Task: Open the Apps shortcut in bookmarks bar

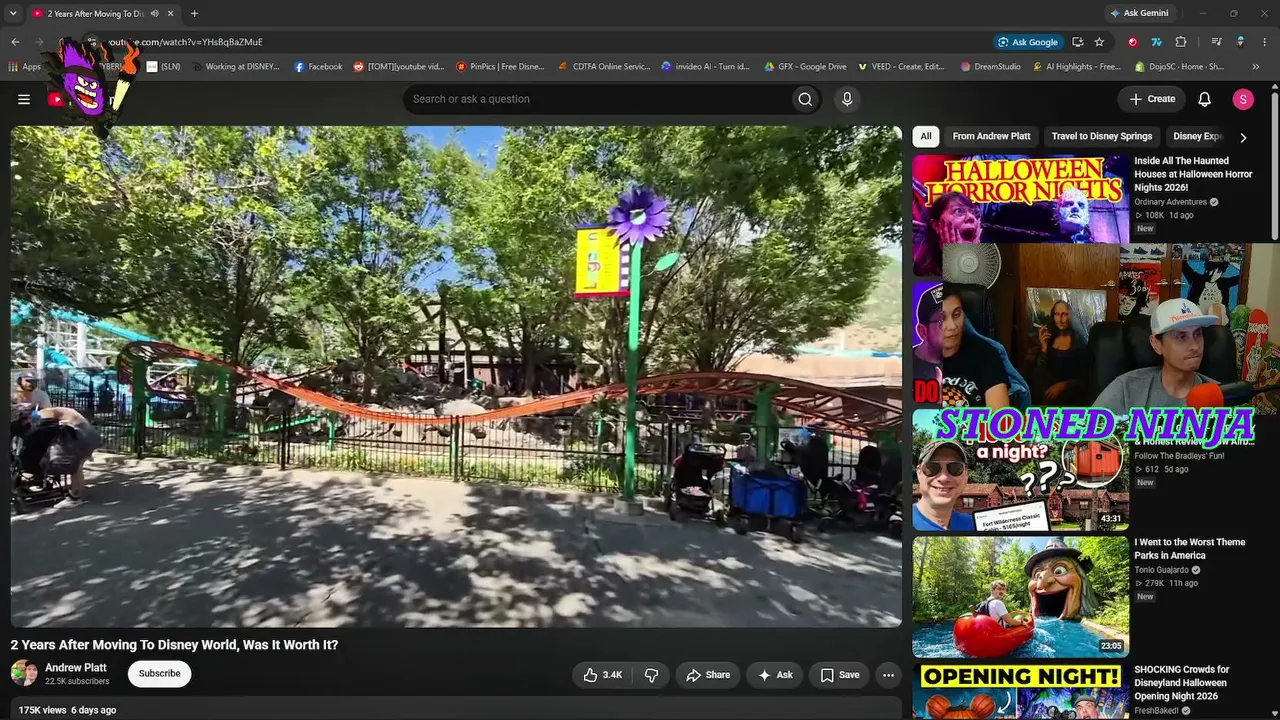Action: pyautogui.click(x=25, y=67)
